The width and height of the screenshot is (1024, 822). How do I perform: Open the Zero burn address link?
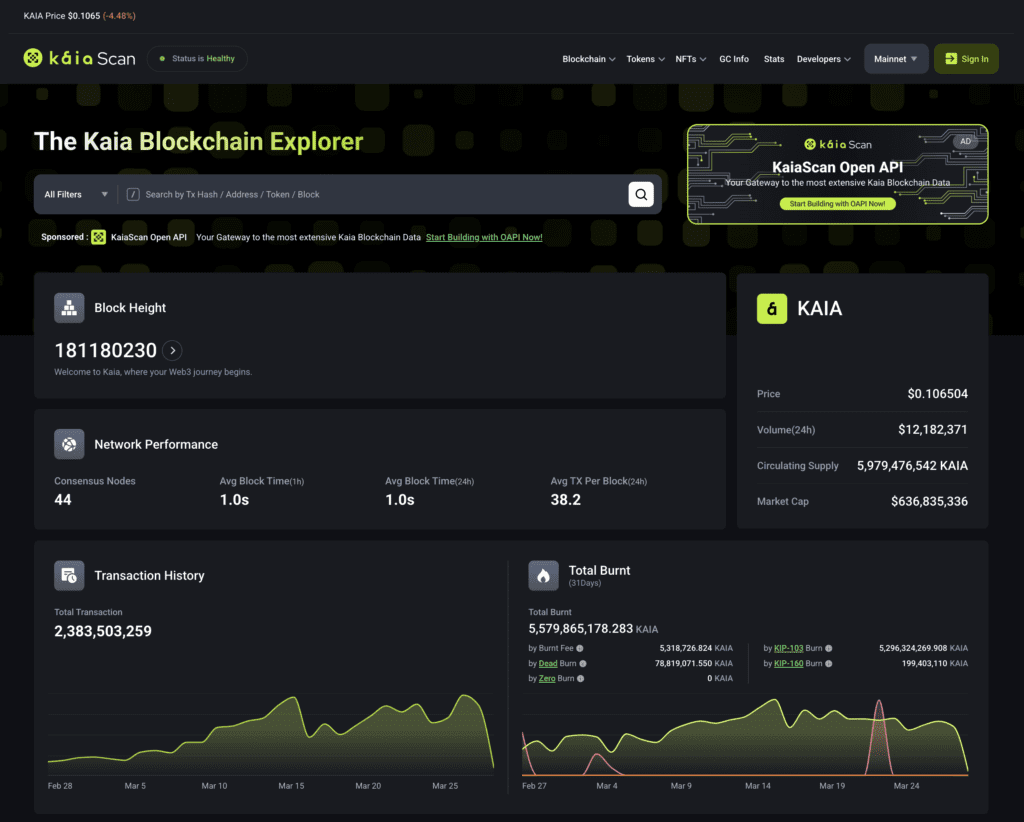tap(547, 678)
